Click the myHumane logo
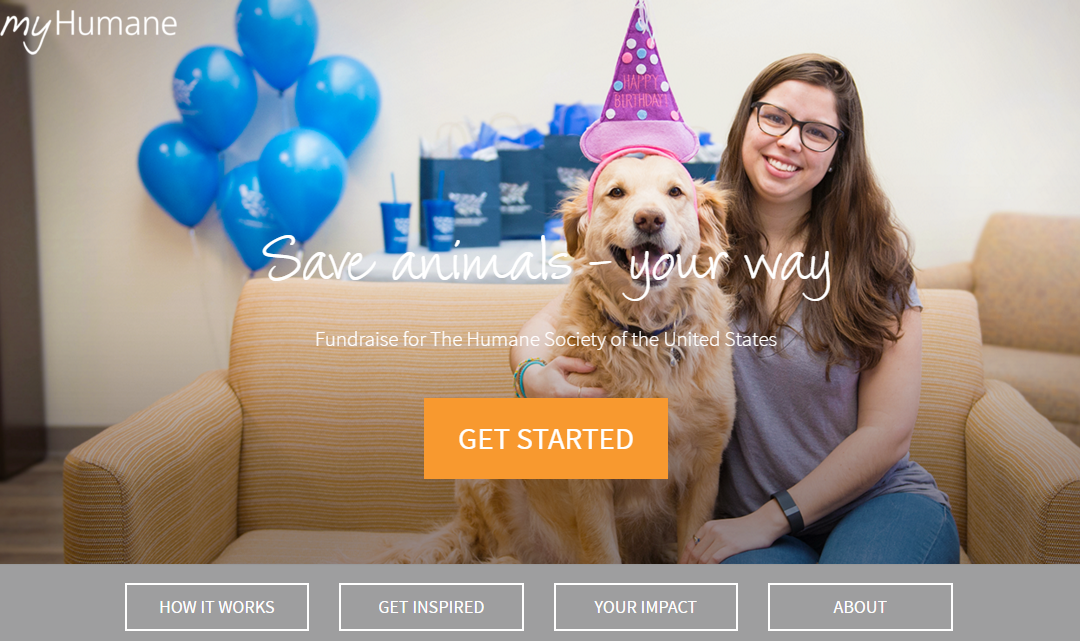1080x641 pixels. point(88,28)
